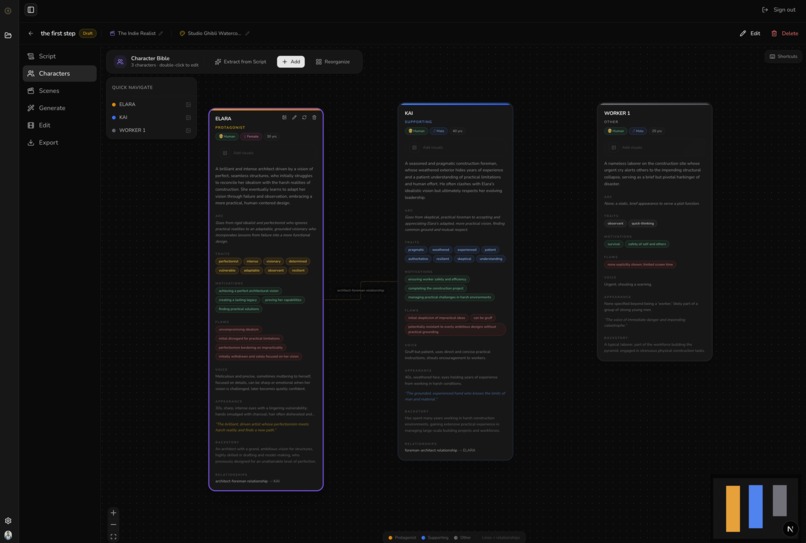Click the orange bar in the minimap
Screen dimensions: 806x543
click(x=733, y=509)
